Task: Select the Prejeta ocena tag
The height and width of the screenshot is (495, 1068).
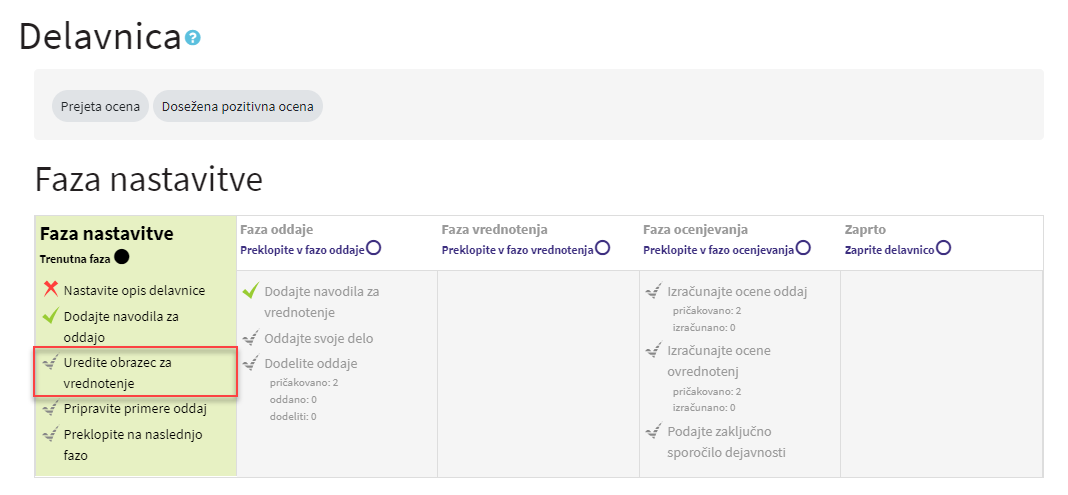Action: 100,106
